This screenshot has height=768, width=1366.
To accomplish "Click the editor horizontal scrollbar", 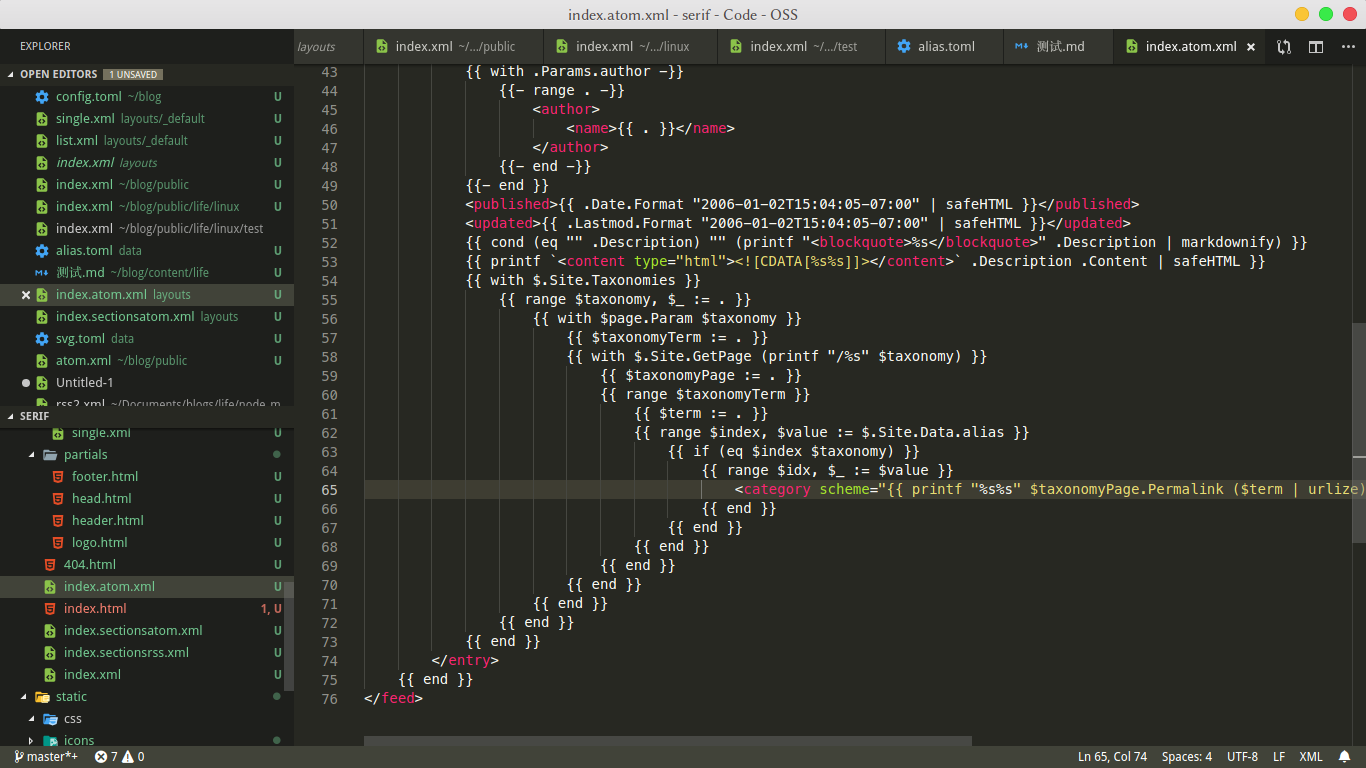I will pos(667,741).
